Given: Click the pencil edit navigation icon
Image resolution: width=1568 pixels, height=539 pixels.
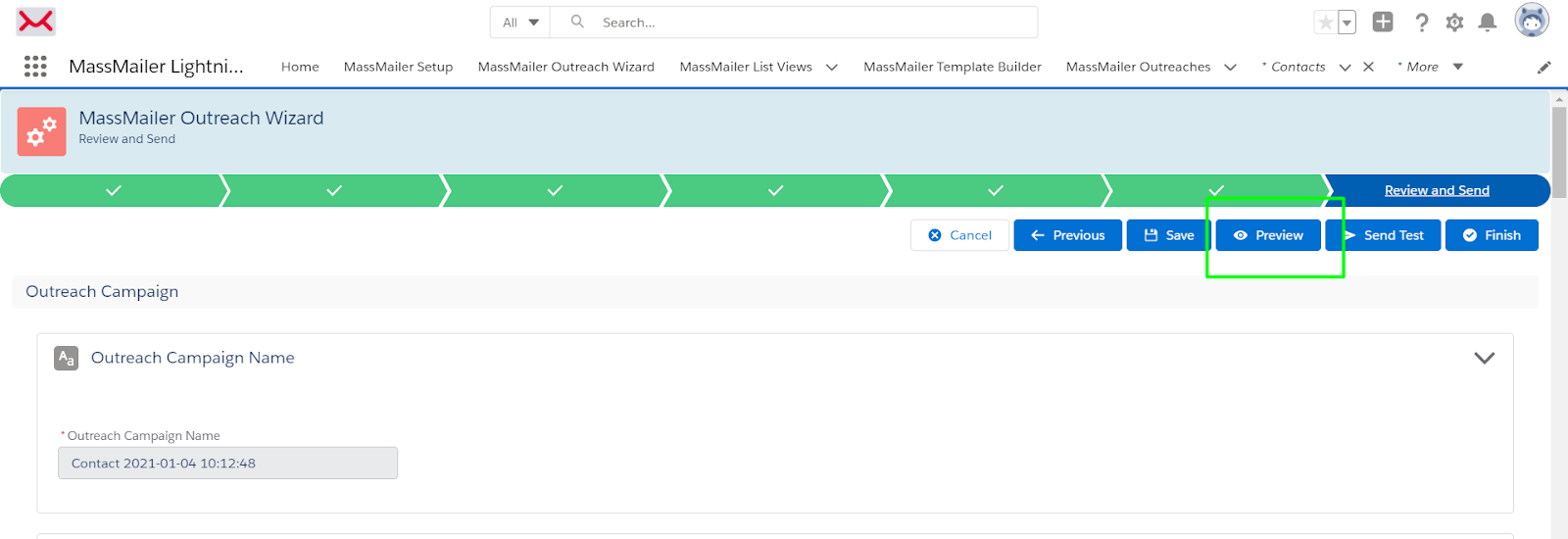Looking at the screenshot, I should [1544, 67].
